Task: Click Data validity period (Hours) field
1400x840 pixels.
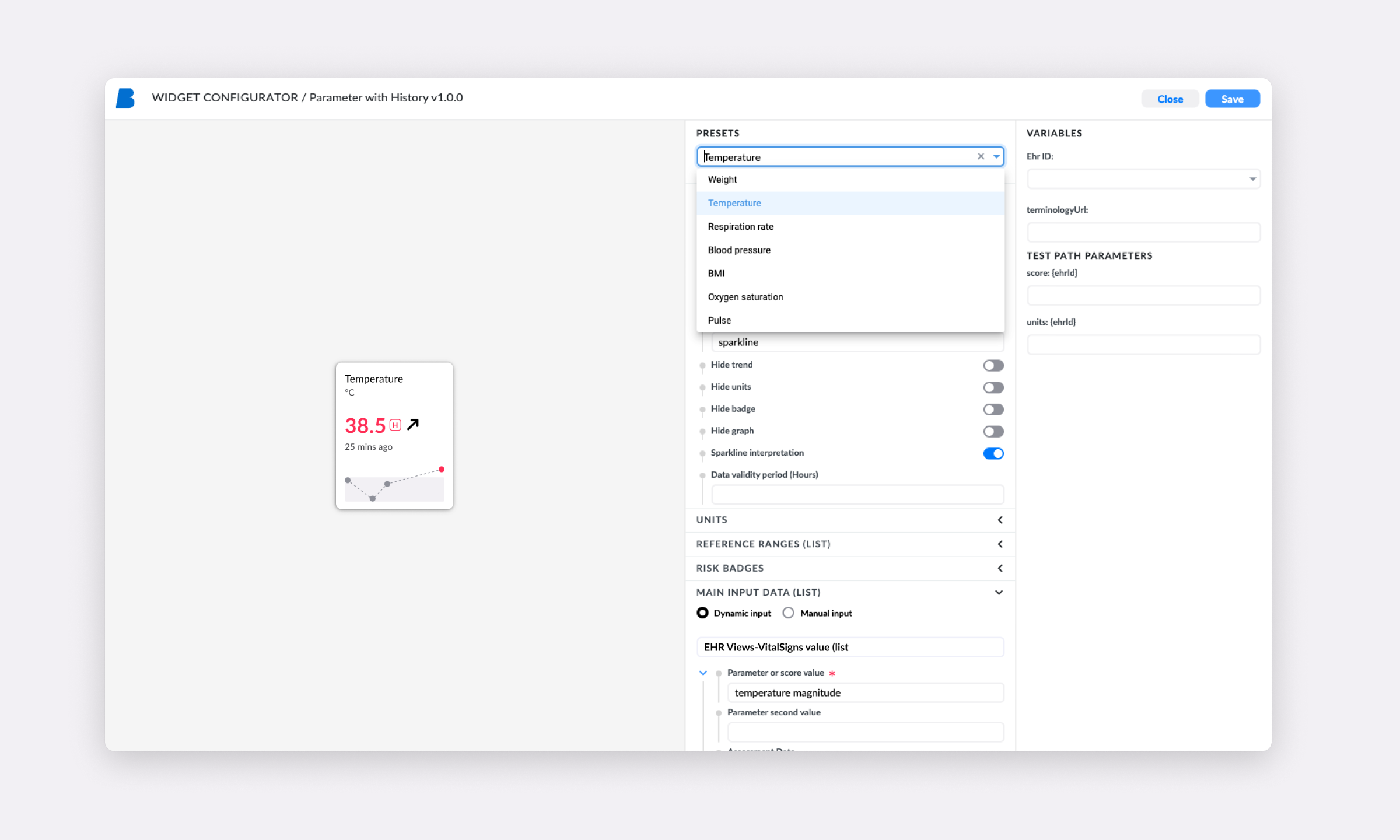Action: click(857, 495)
